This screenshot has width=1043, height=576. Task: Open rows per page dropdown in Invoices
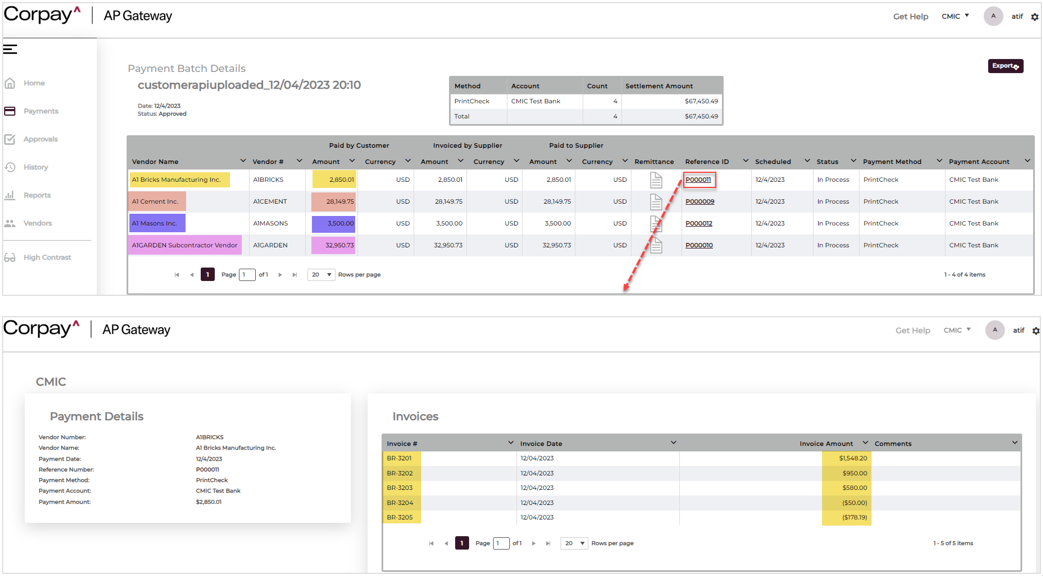click(x=574, y=543)
